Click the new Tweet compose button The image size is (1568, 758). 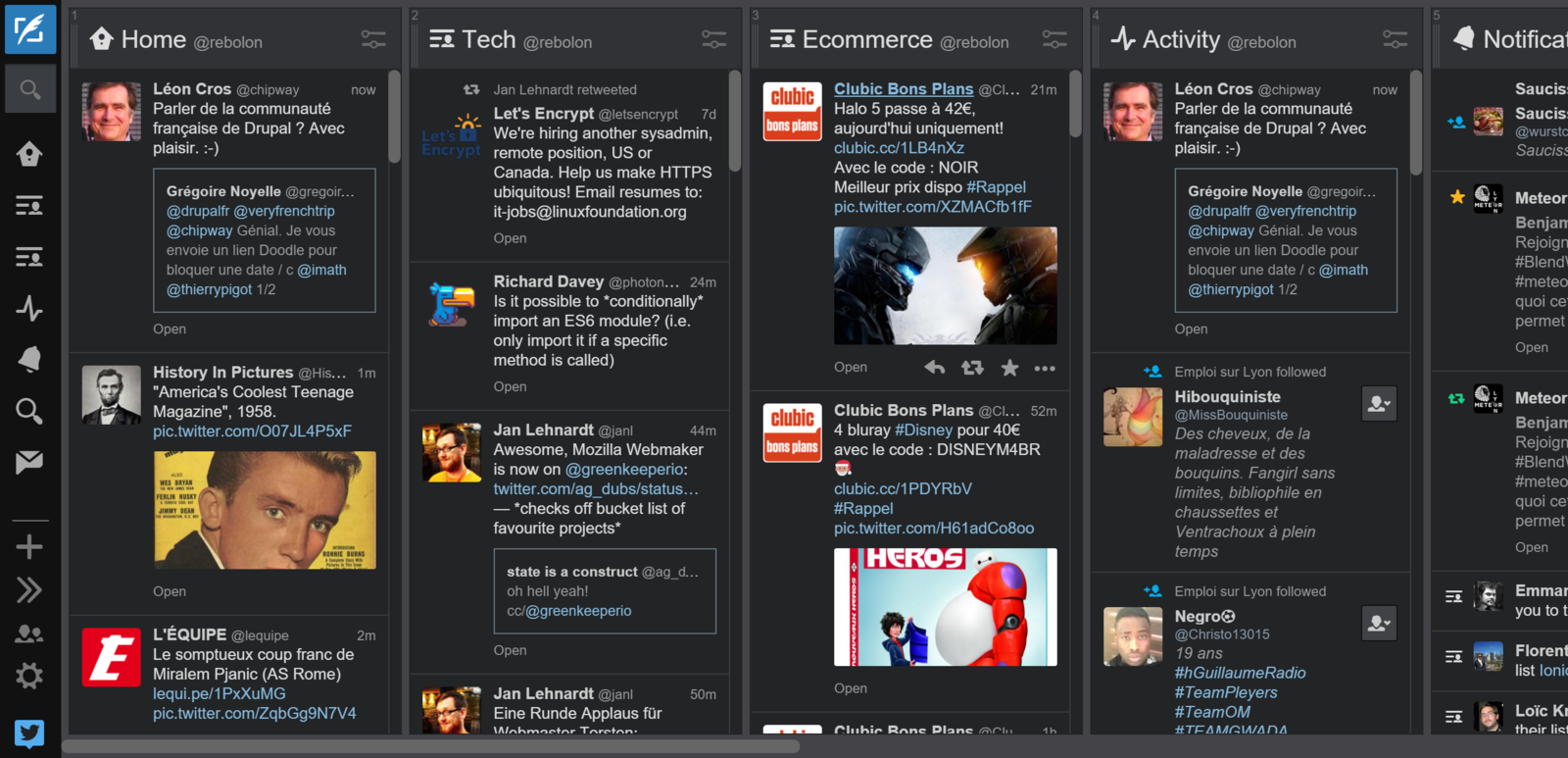tap(29, 29)
